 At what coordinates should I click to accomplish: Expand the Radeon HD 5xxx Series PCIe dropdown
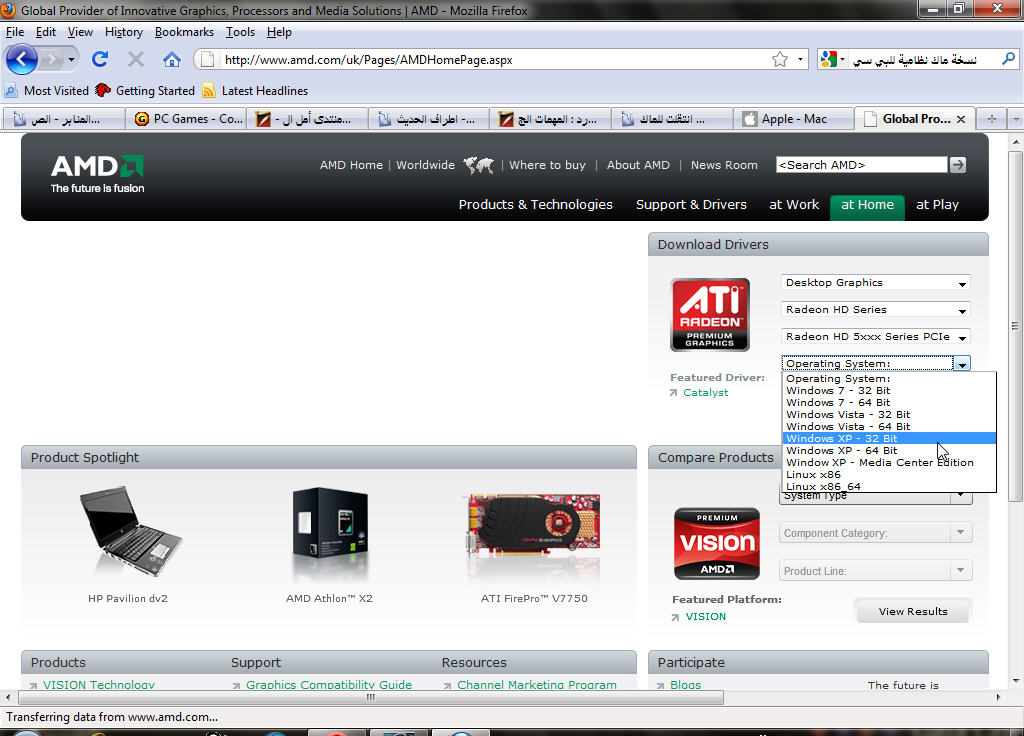coord(876,337)
